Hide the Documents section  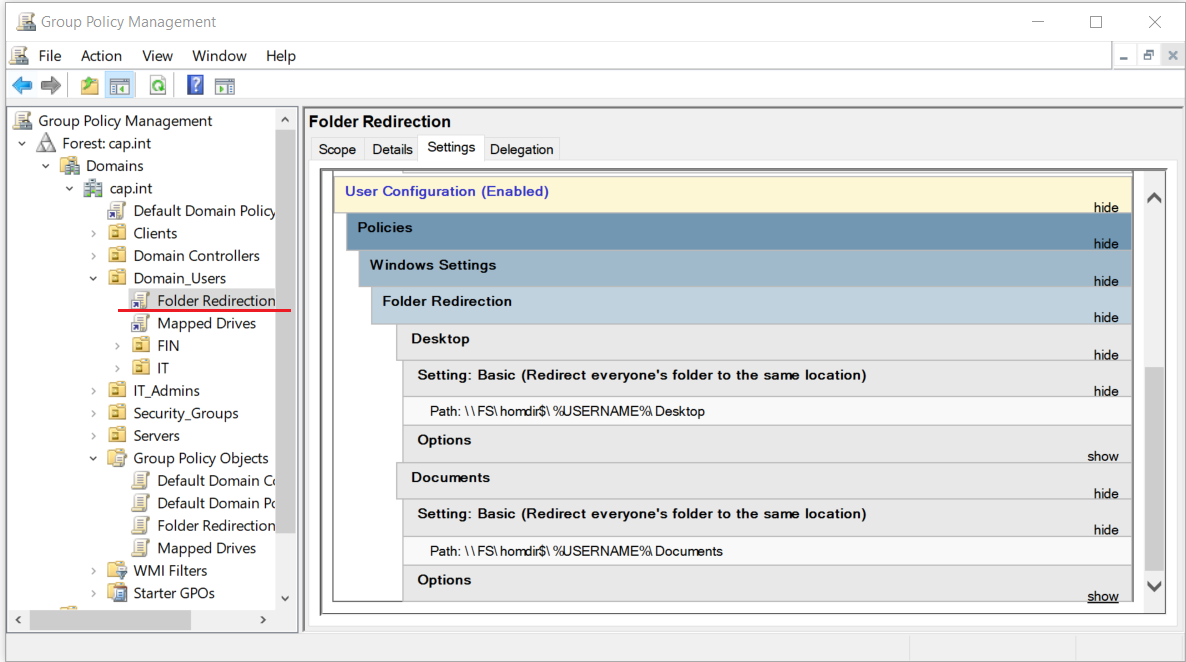(1105, 493)
